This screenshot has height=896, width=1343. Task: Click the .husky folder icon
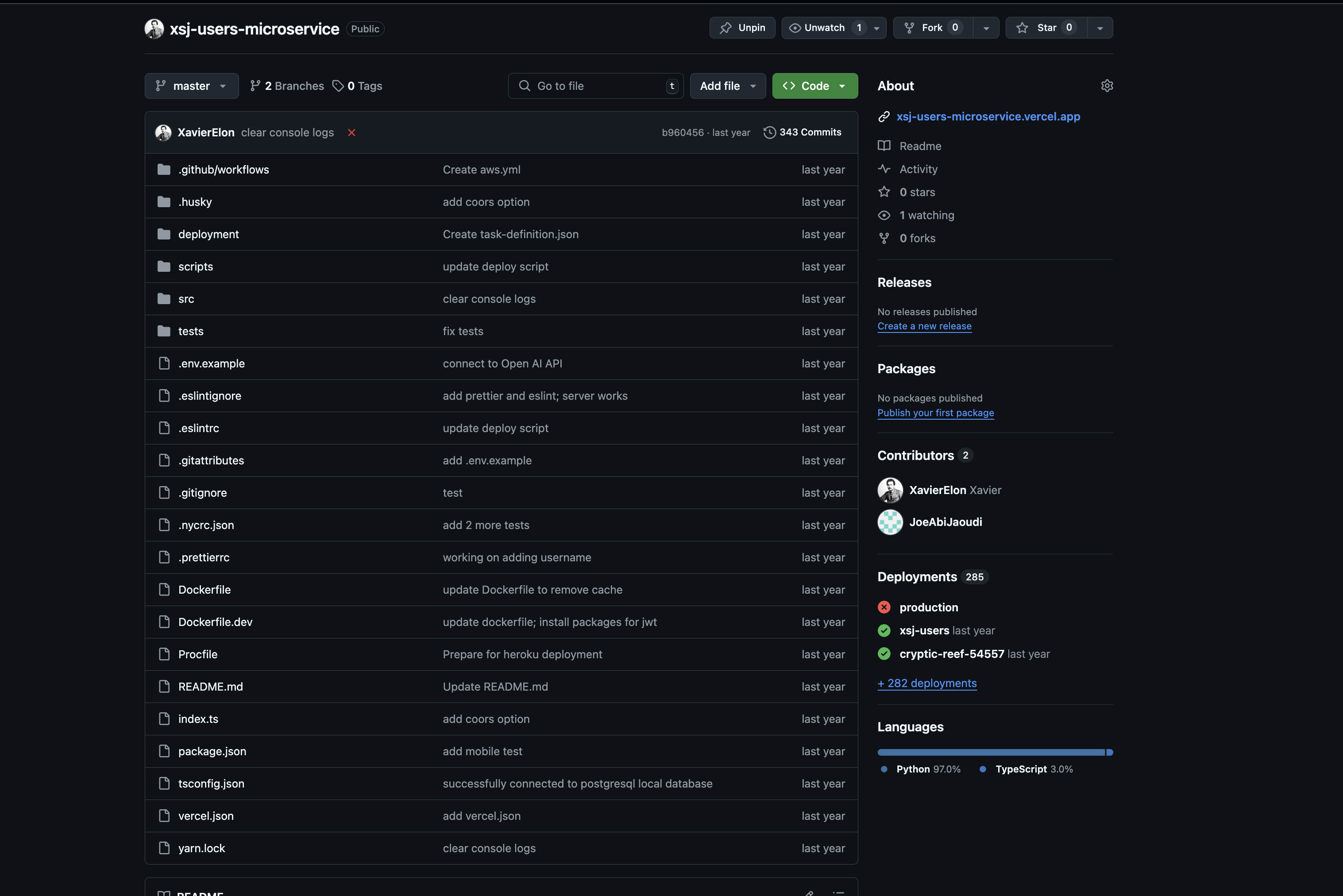pyautogui.click(x=164, y=202)
